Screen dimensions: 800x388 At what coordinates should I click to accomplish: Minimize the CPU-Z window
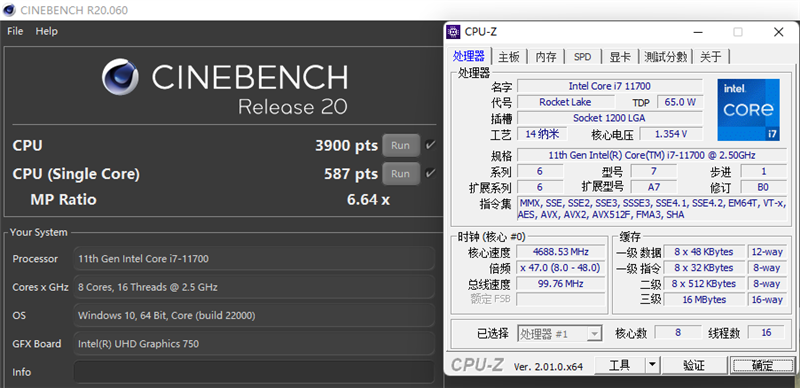coord(698,32)
